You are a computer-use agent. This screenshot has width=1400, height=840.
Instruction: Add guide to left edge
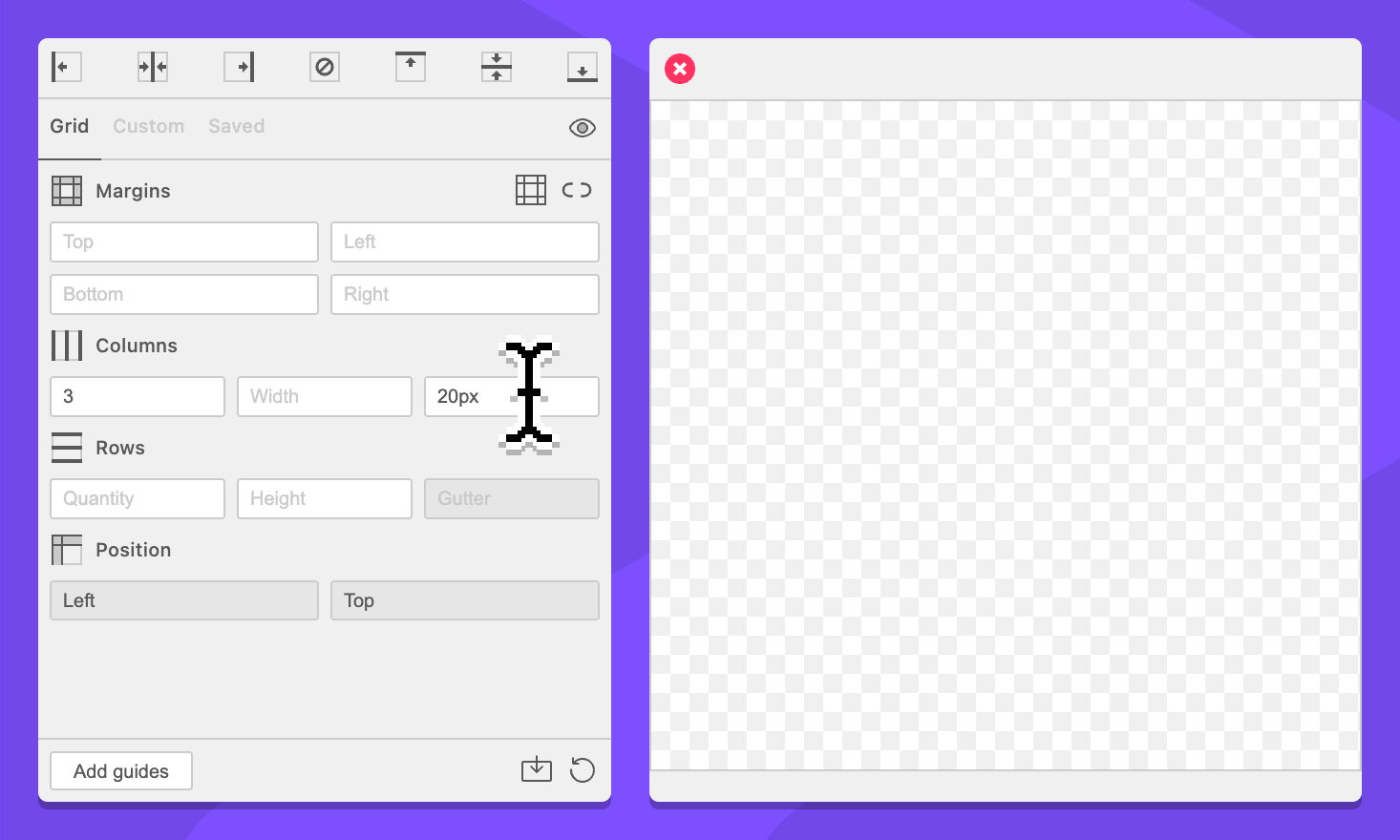66,67
